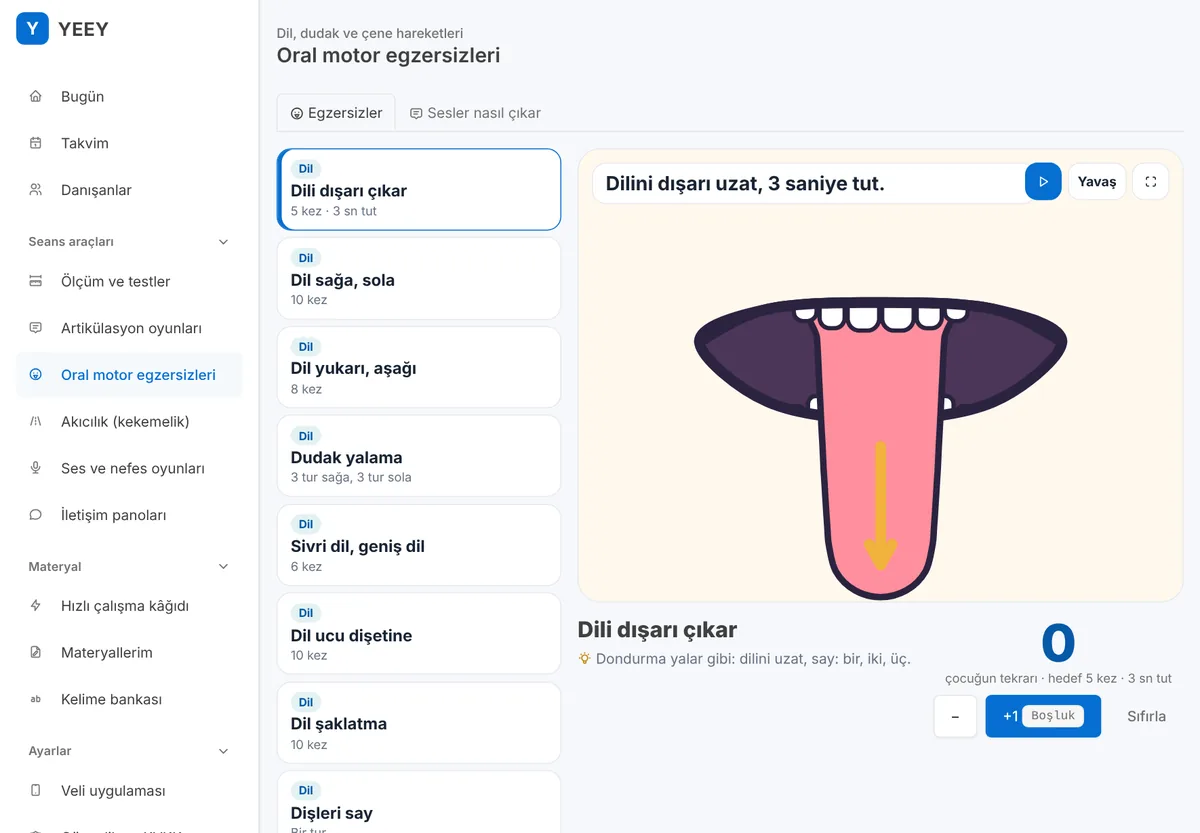Image resolution: width=1200 pixels, height=833 pixels.
Task: Play the tongue exercise animation
Action: 1043,182
